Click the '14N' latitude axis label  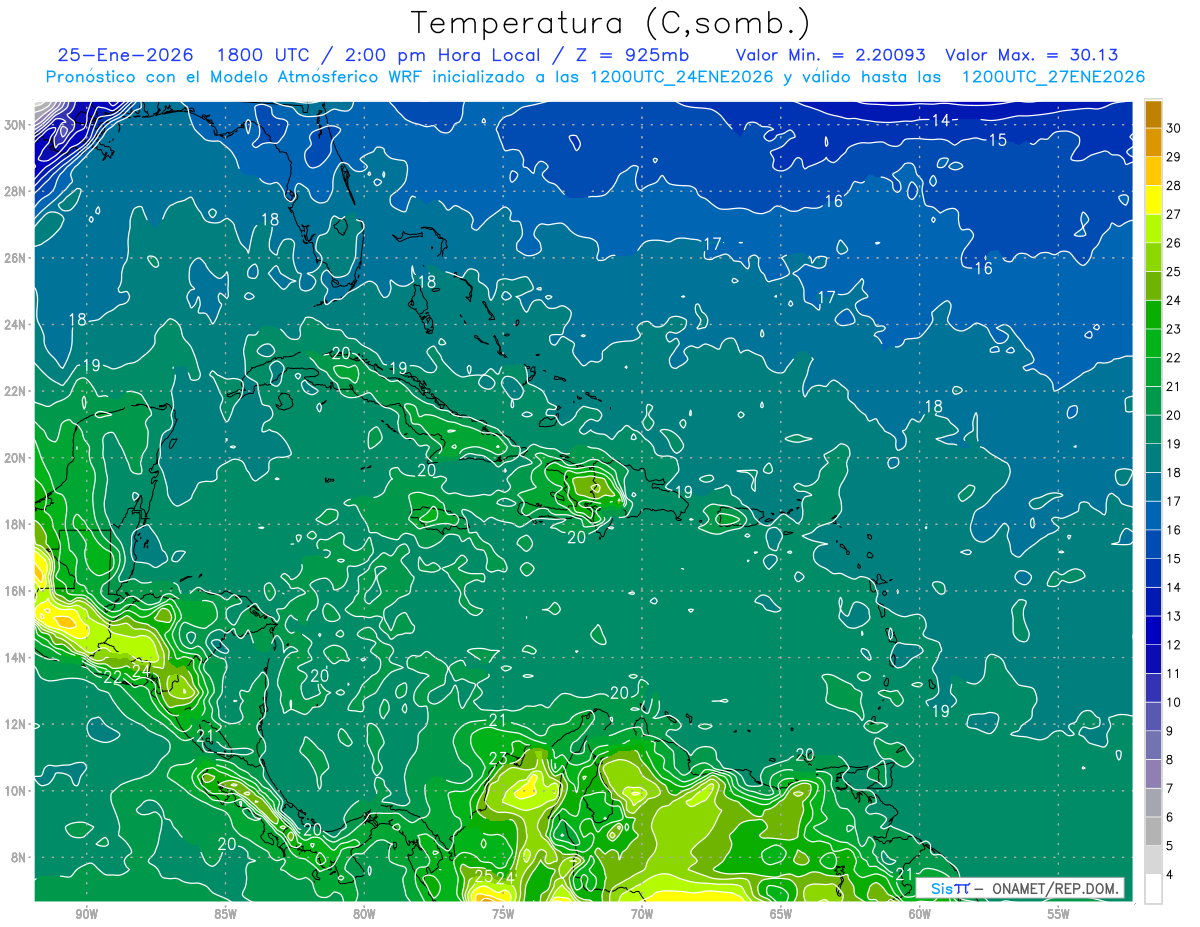(x=16, y=658)
